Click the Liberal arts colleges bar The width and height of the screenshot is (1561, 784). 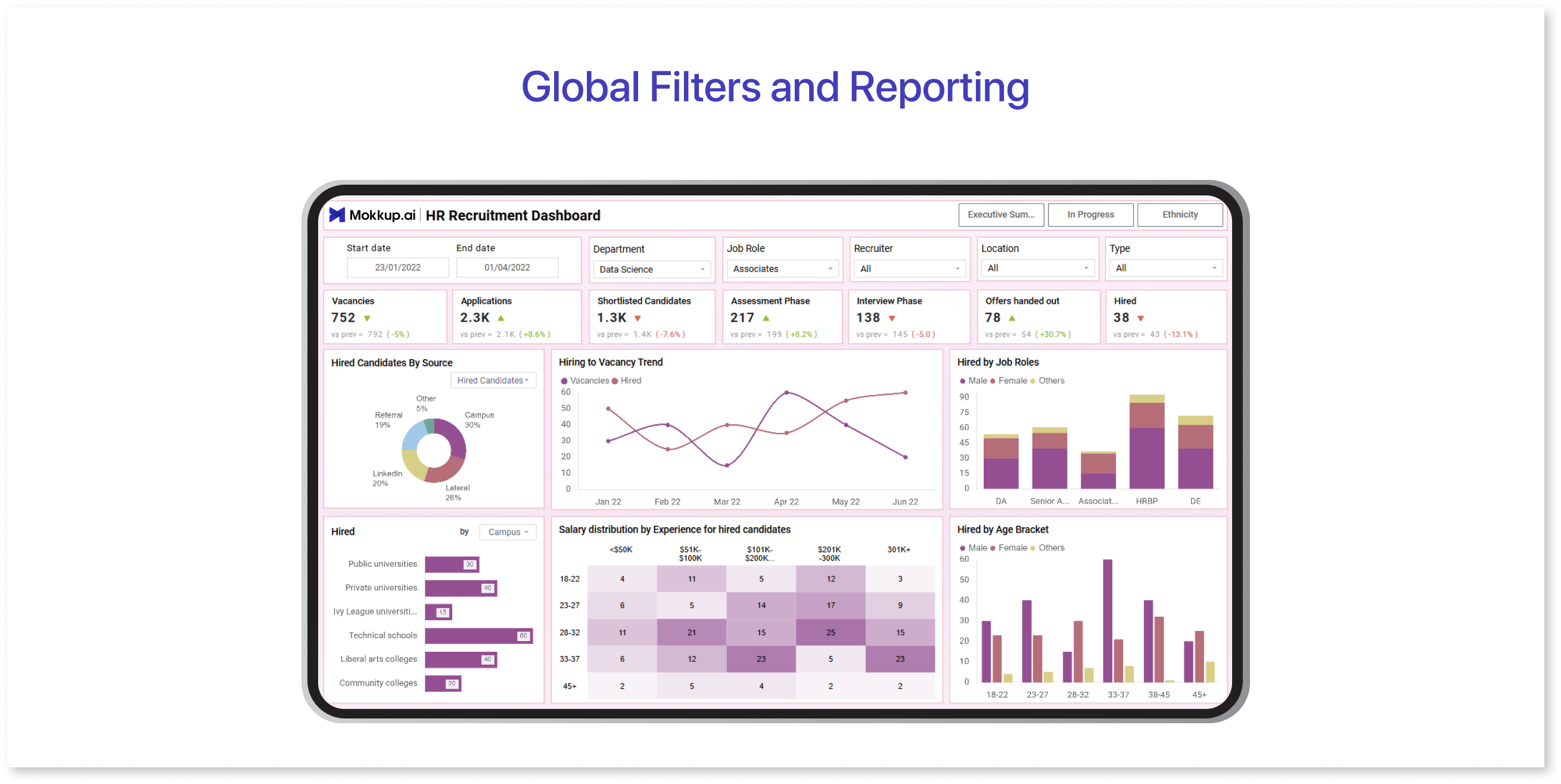click(461, 660)
